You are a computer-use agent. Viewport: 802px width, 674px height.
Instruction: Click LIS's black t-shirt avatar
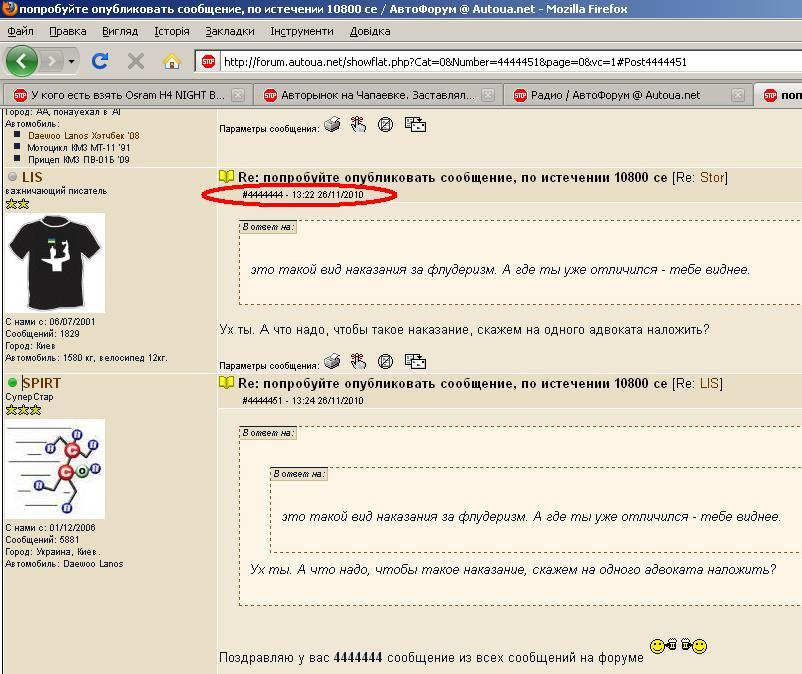(x=55, y=263)
